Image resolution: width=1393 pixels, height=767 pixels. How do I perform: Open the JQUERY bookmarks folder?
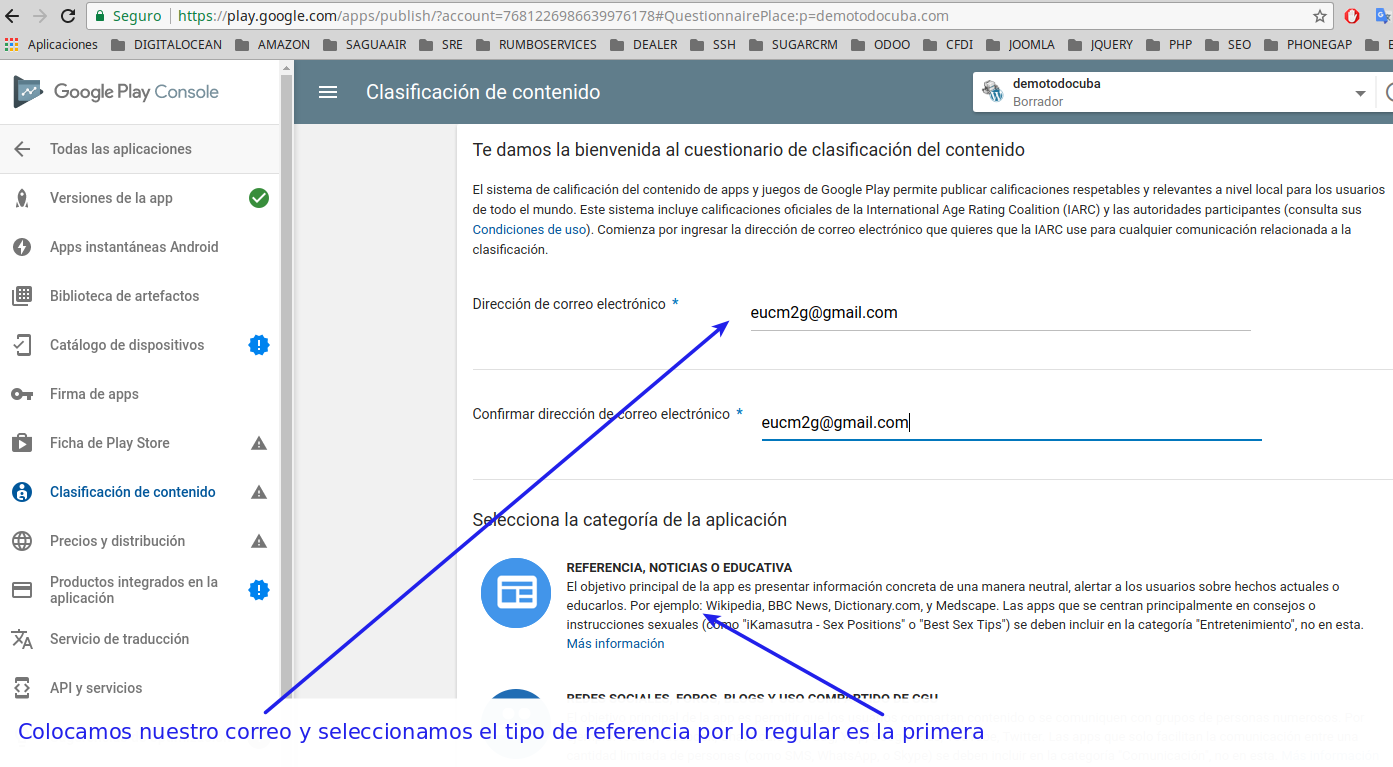pos(1100,45)
